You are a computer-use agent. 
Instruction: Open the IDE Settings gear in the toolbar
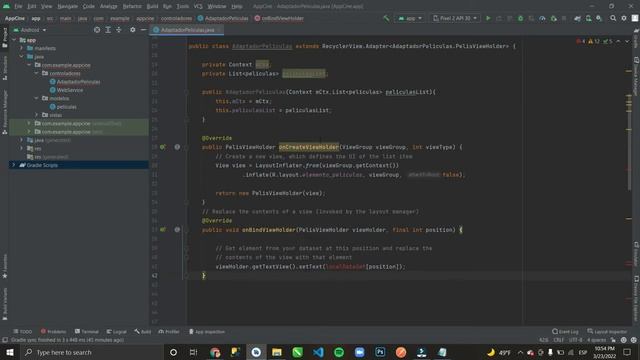click(x=624, y=18)
